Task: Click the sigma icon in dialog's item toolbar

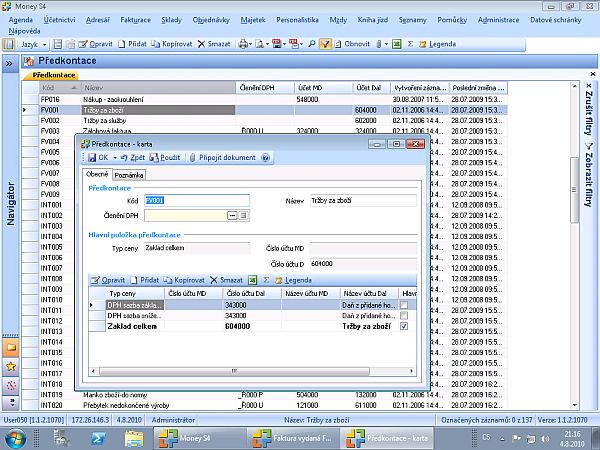Action: tap(266, 280)
